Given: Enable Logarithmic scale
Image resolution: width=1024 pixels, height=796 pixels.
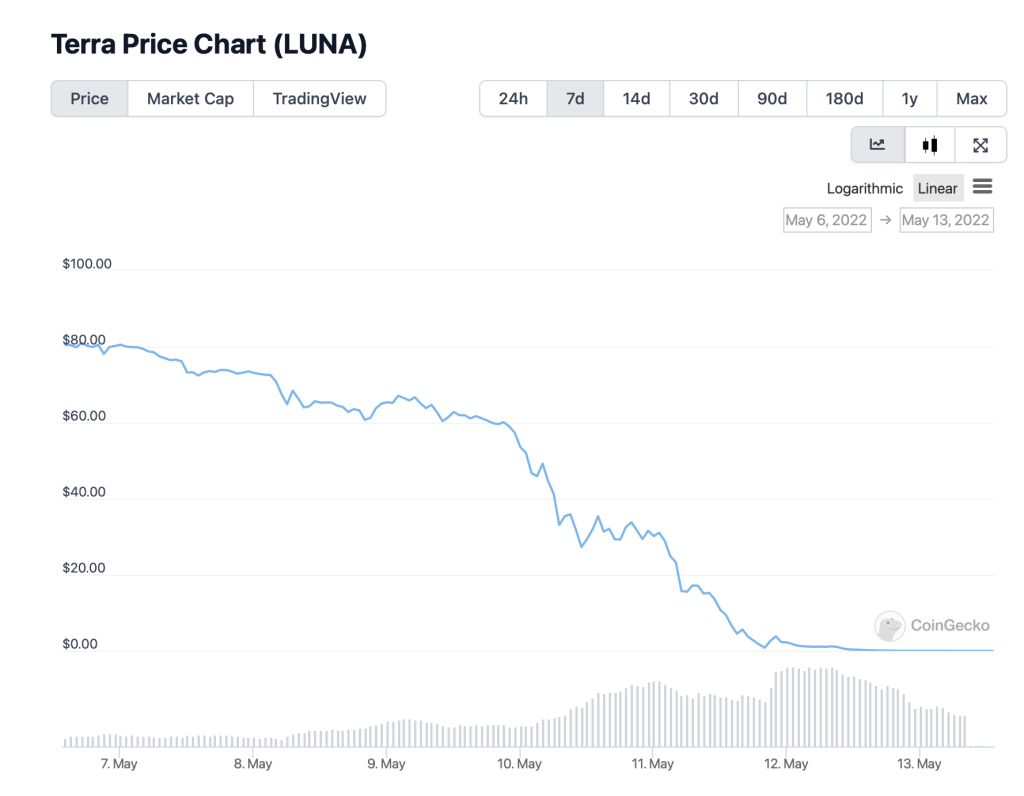Looking at the screenshot, I should (x=864, y=188).
